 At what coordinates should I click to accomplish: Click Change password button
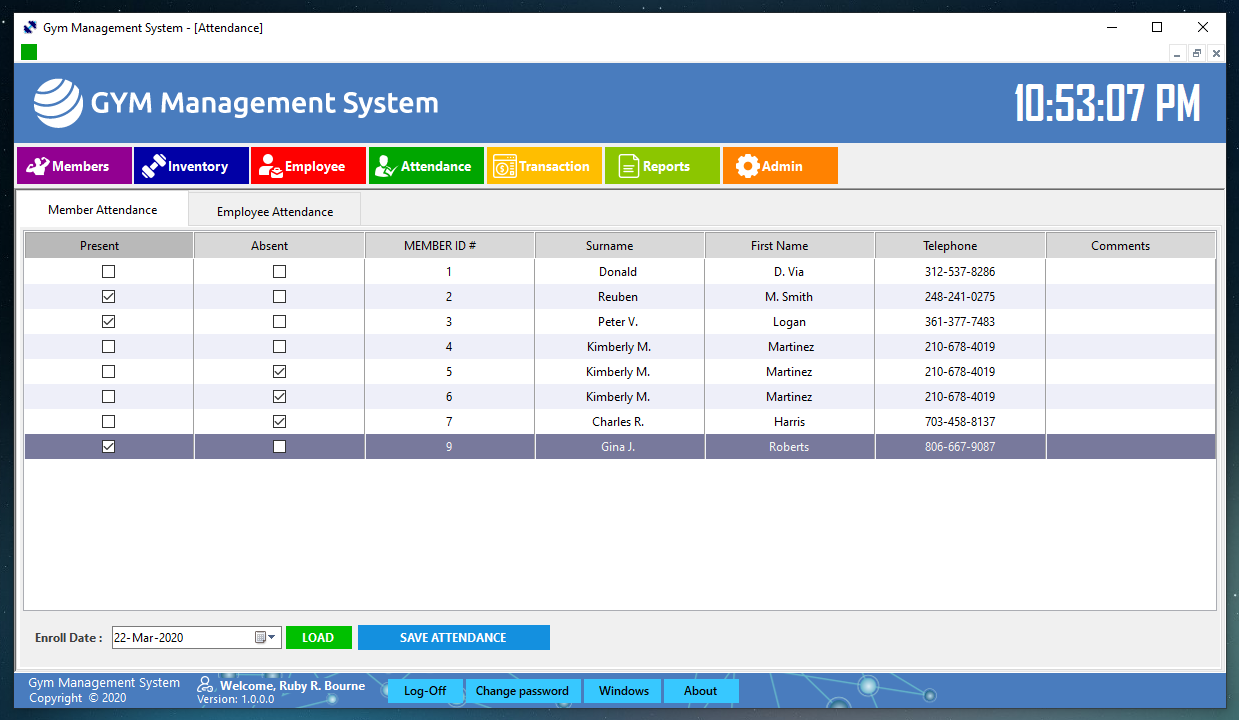(x=522, y=691)
